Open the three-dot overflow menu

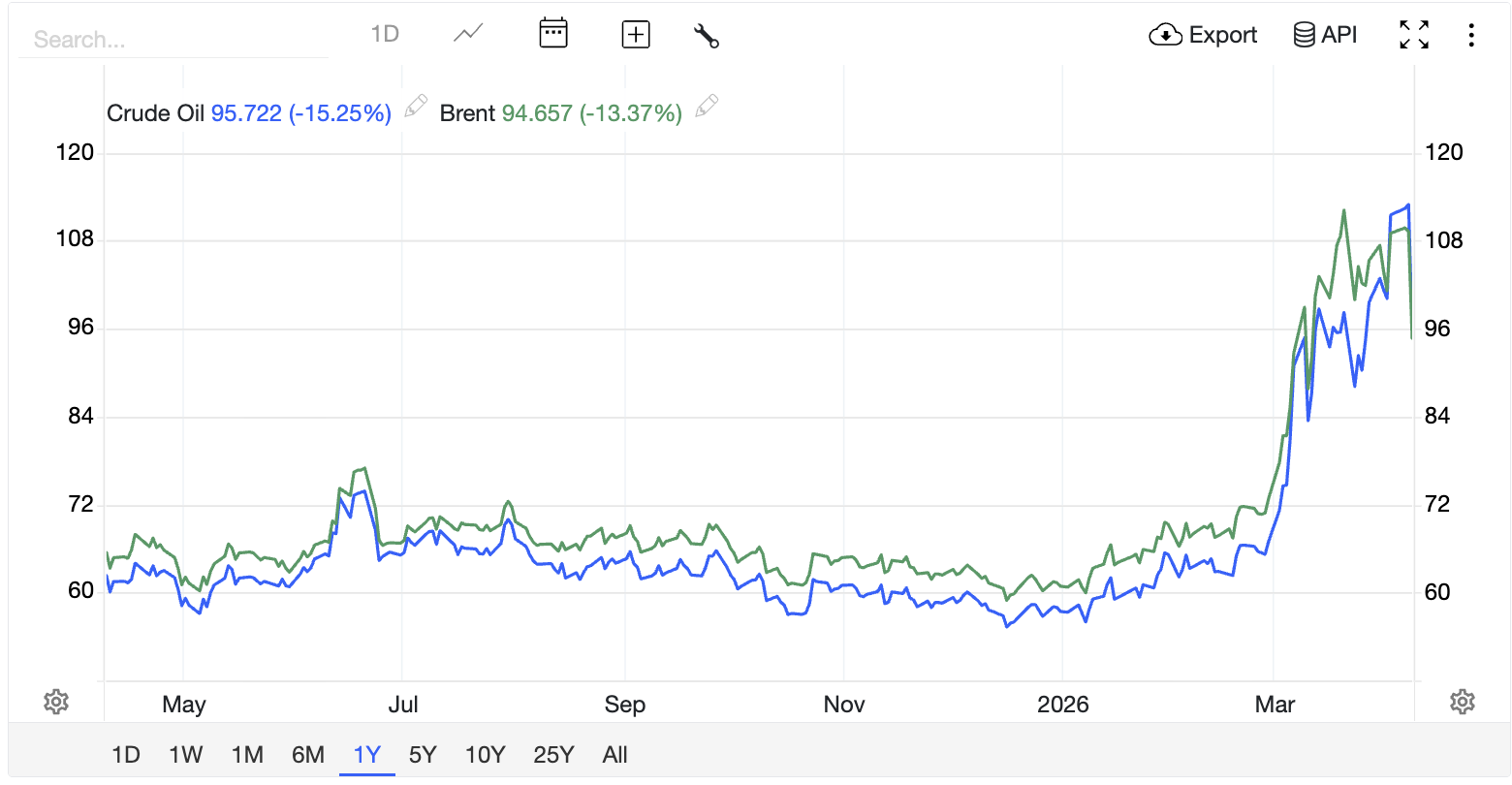(x=1470, y=34)
